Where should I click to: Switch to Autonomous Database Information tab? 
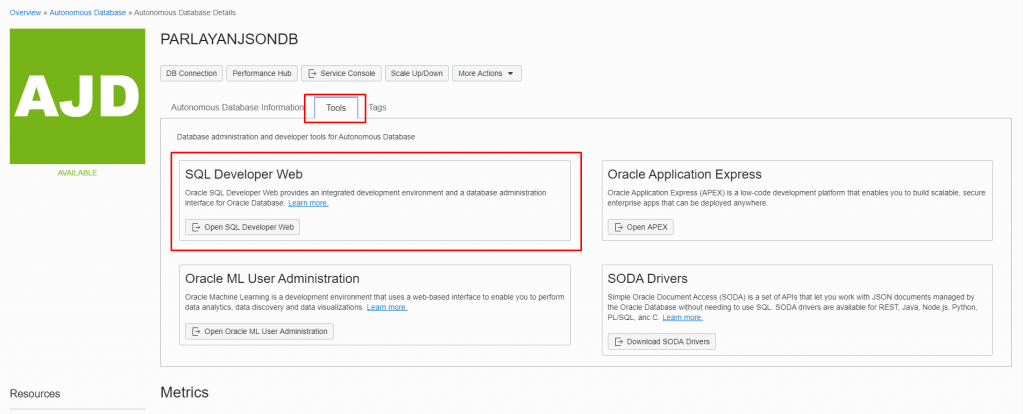[237, 108]
